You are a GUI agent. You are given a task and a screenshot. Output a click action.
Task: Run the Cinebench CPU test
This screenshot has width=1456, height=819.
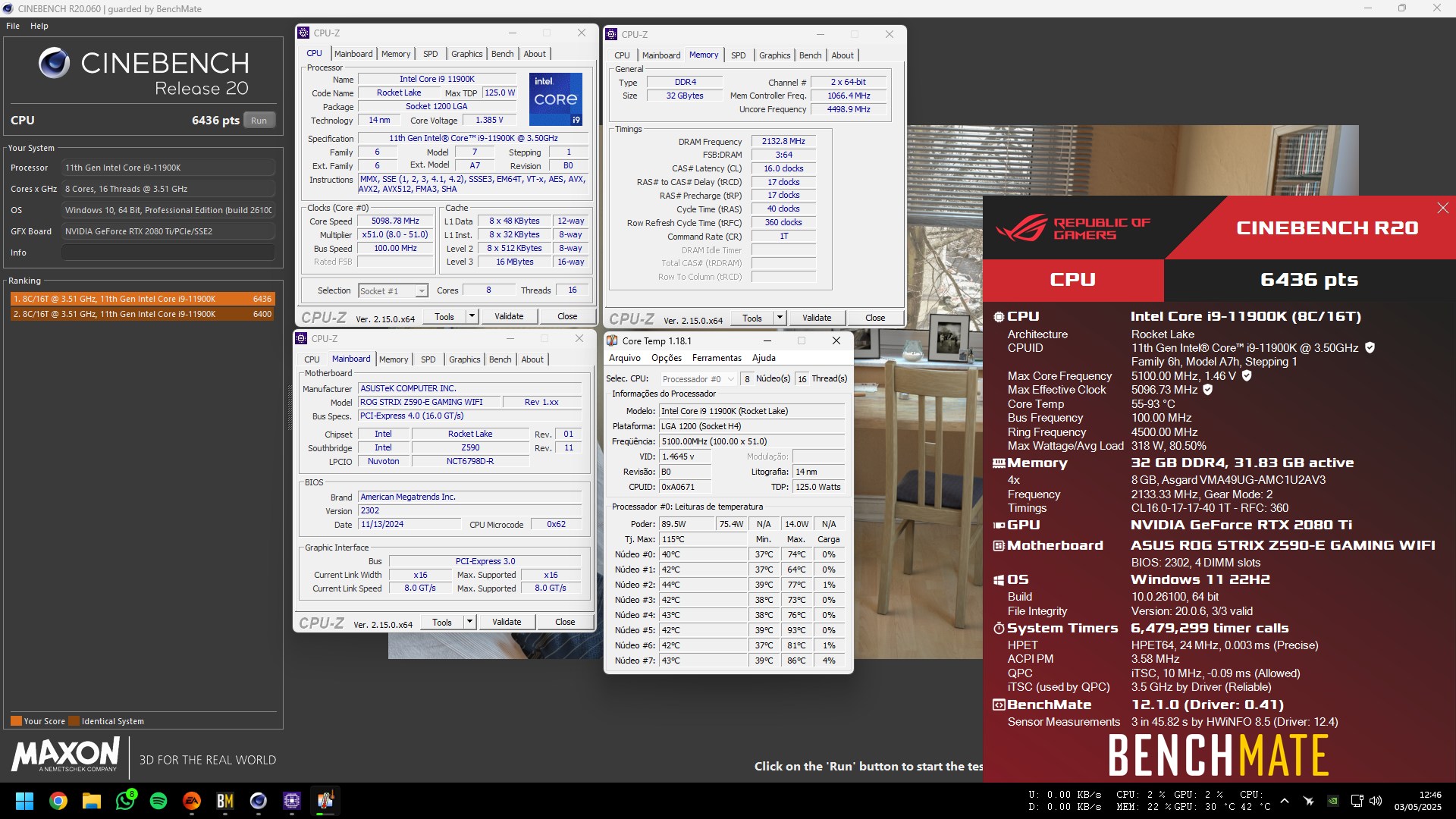pyautogui.click(x=259, y=121)
